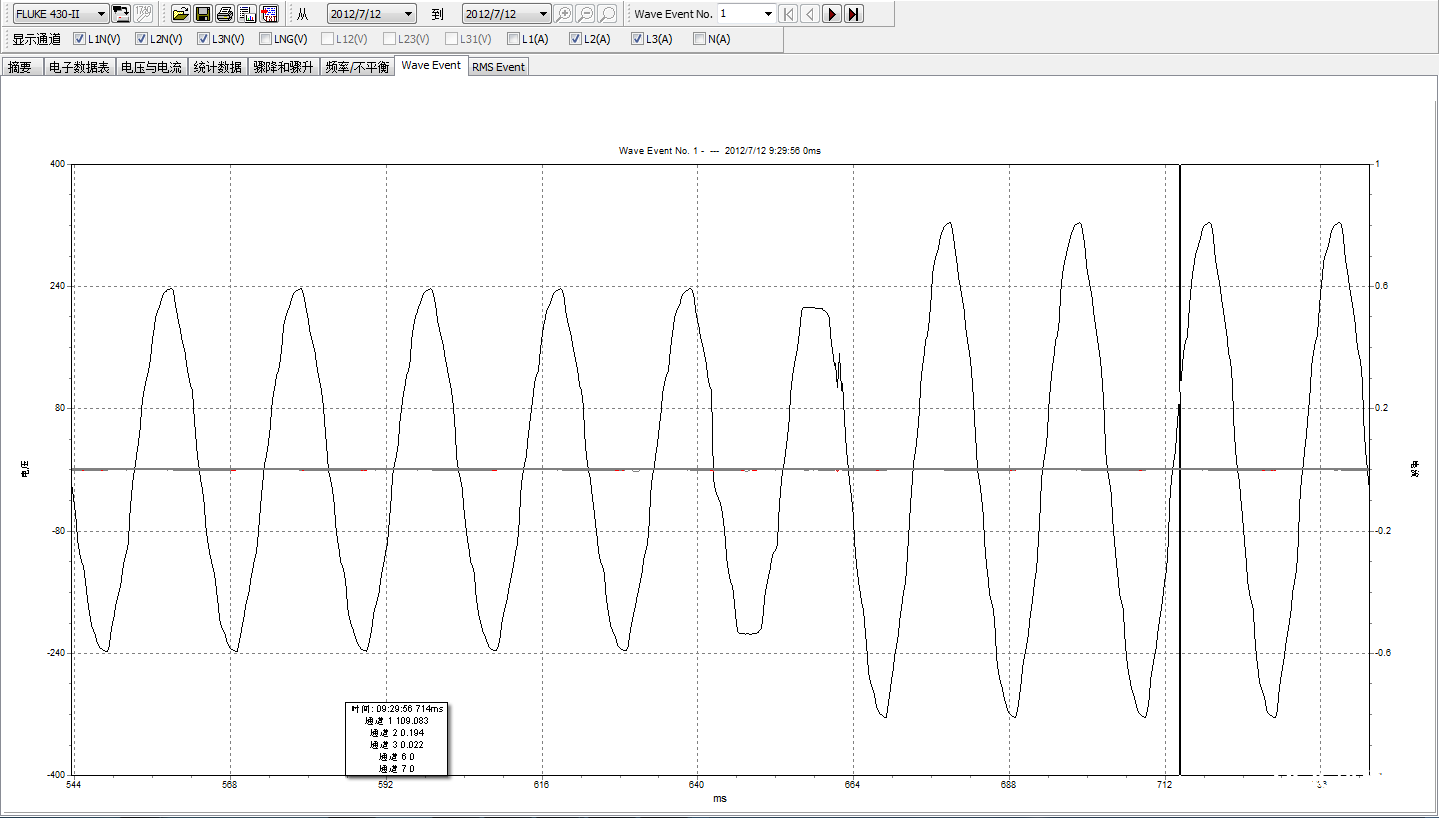Enable the L1(A) channel checkbox

pos(514,39)
